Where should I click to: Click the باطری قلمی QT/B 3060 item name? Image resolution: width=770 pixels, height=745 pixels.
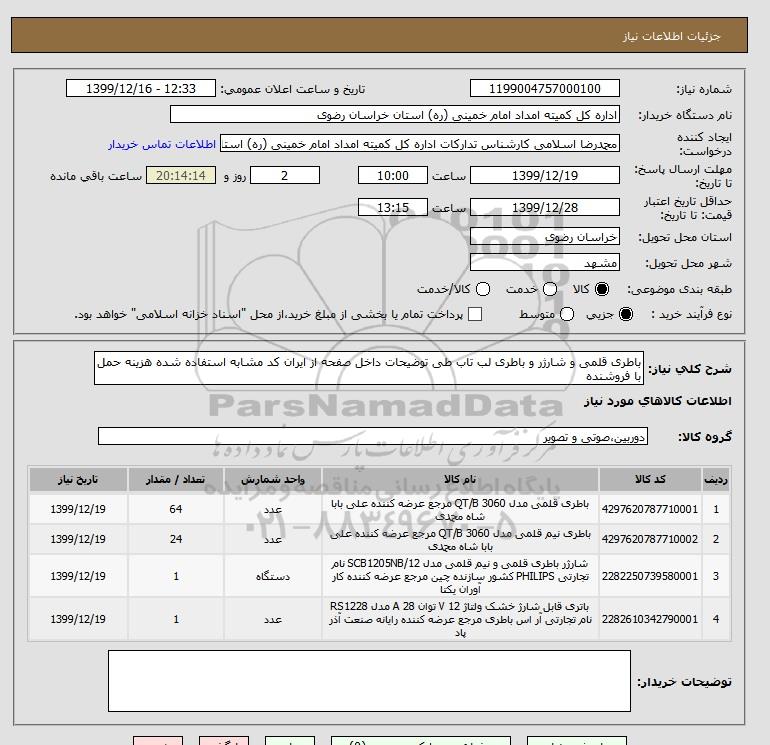pyautogui.click(x=460, y=510)
